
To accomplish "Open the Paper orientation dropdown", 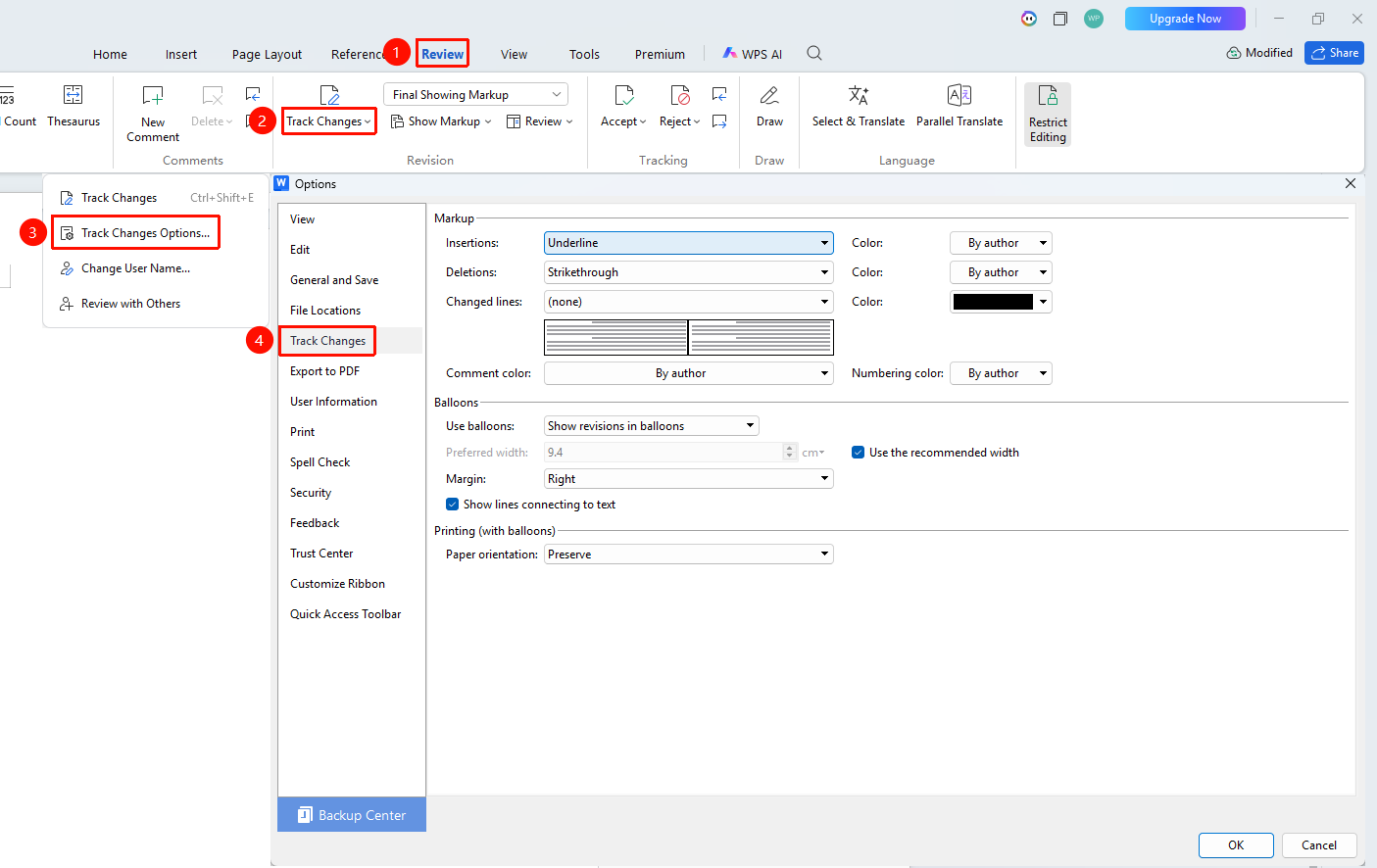I will tap(689, 555).
